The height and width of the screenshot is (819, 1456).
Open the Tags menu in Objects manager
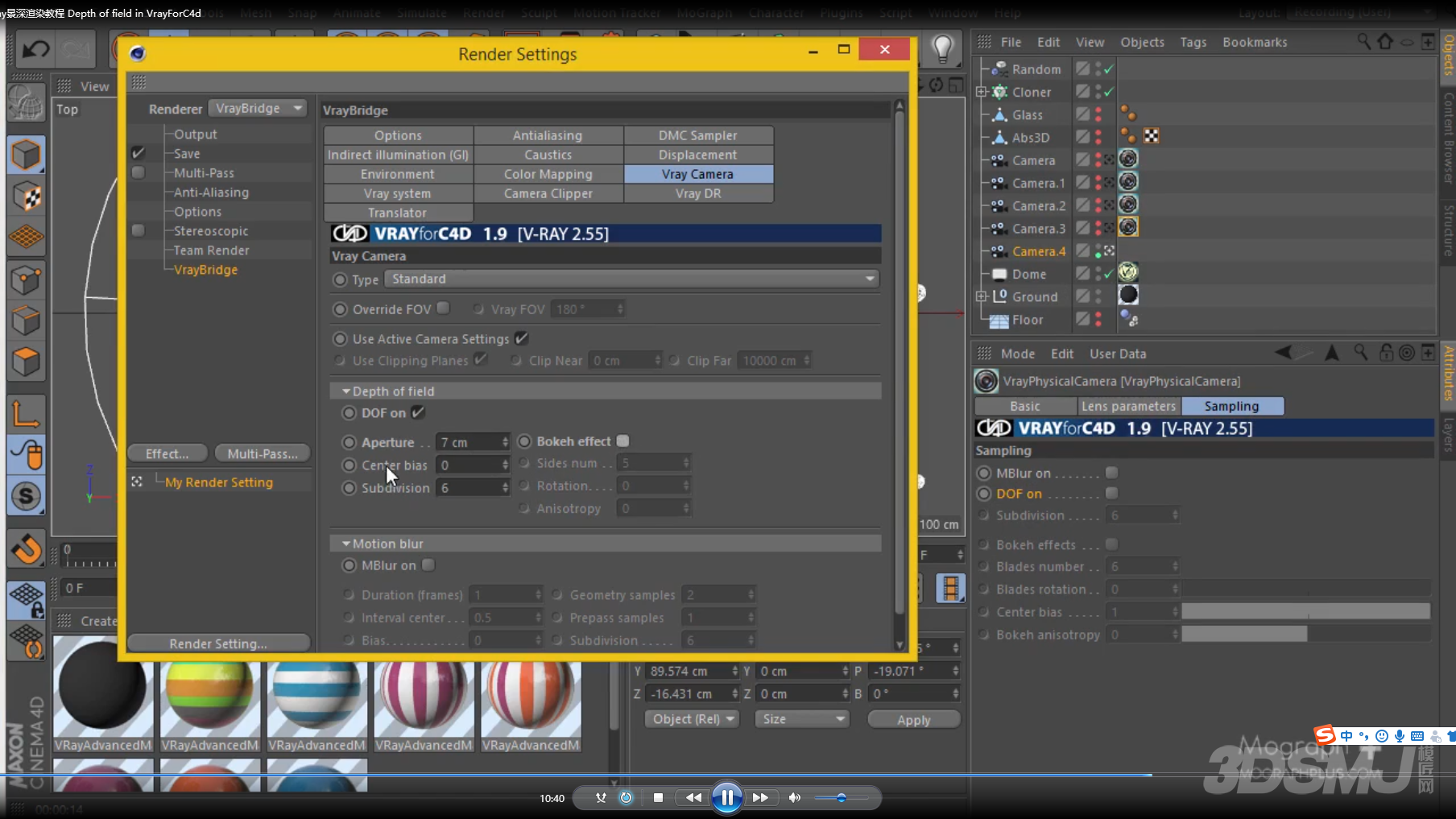tap(1193, 42)
